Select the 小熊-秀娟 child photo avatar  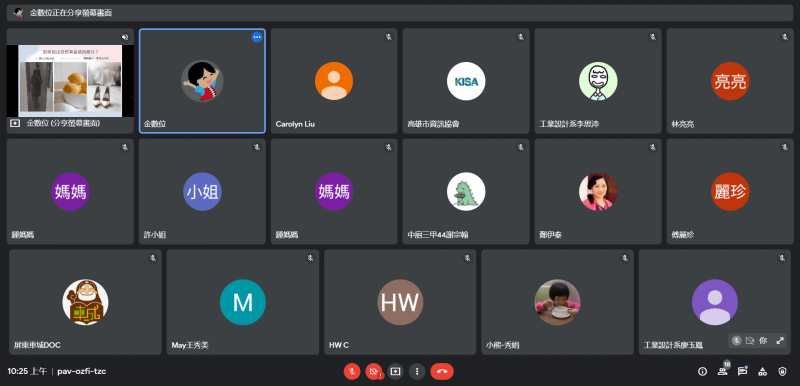(557, 302)
